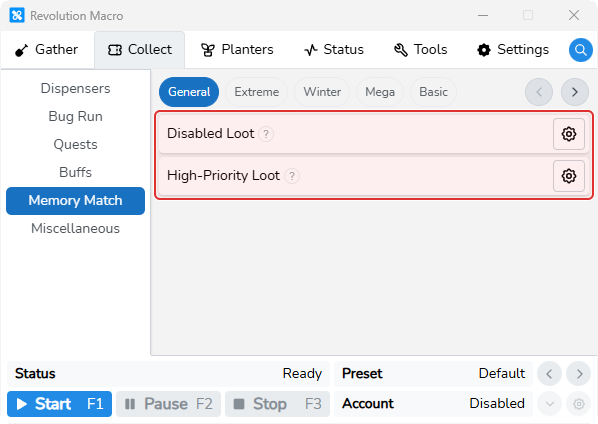
Task: Show help for High-Priority Loot
Action: tap(292, 176)
